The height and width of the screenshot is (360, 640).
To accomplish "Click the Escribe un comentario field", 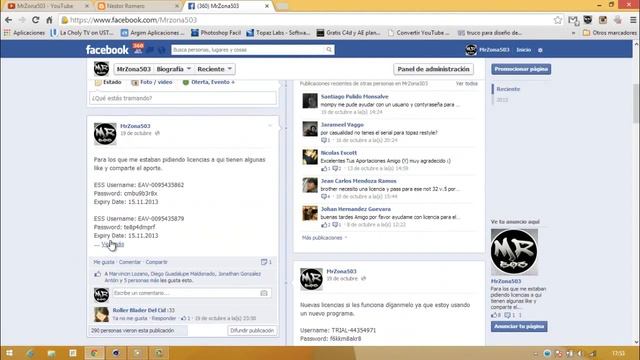I will click(x=186, y=293).
